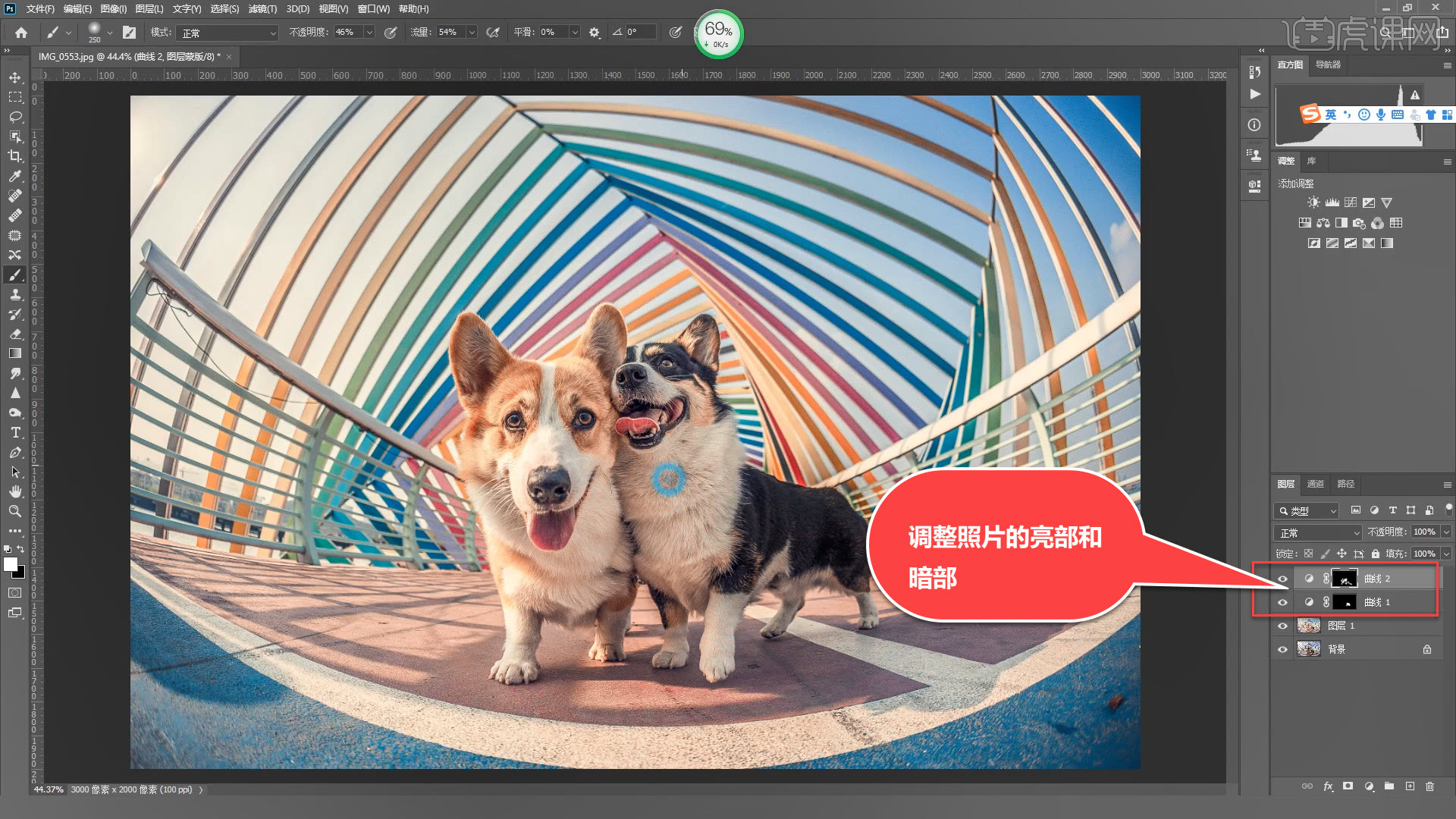Hide the 背景 layer
The width and height of the screenshot is (1456, 819).
(1282, 650)
